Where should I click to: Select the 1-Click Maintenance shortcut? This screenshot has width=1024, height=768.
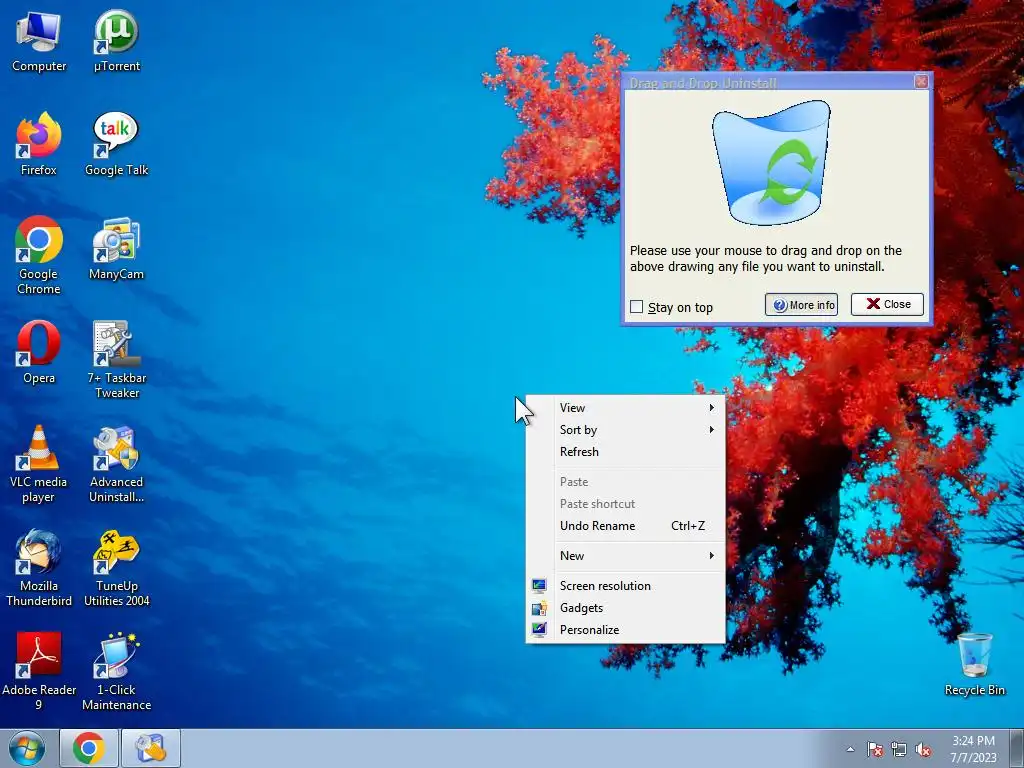pos(116,672)
